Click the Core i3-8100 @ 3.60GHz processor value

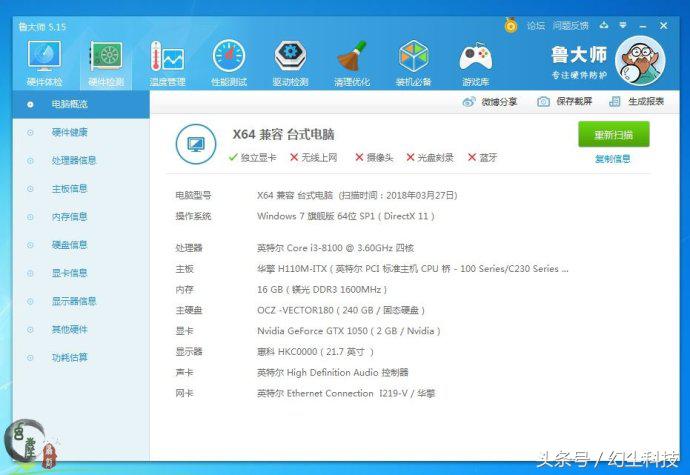(336, 248)
